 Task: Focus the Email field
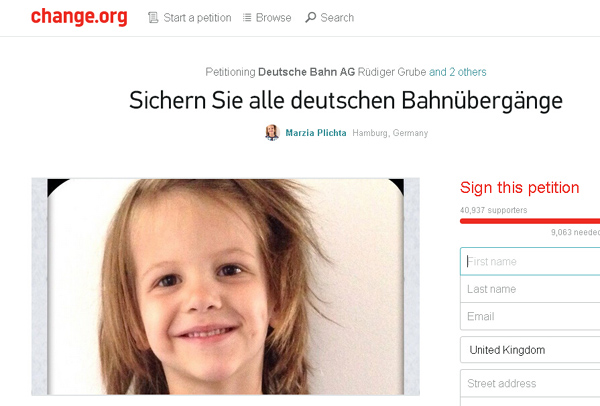click(530, 316)
